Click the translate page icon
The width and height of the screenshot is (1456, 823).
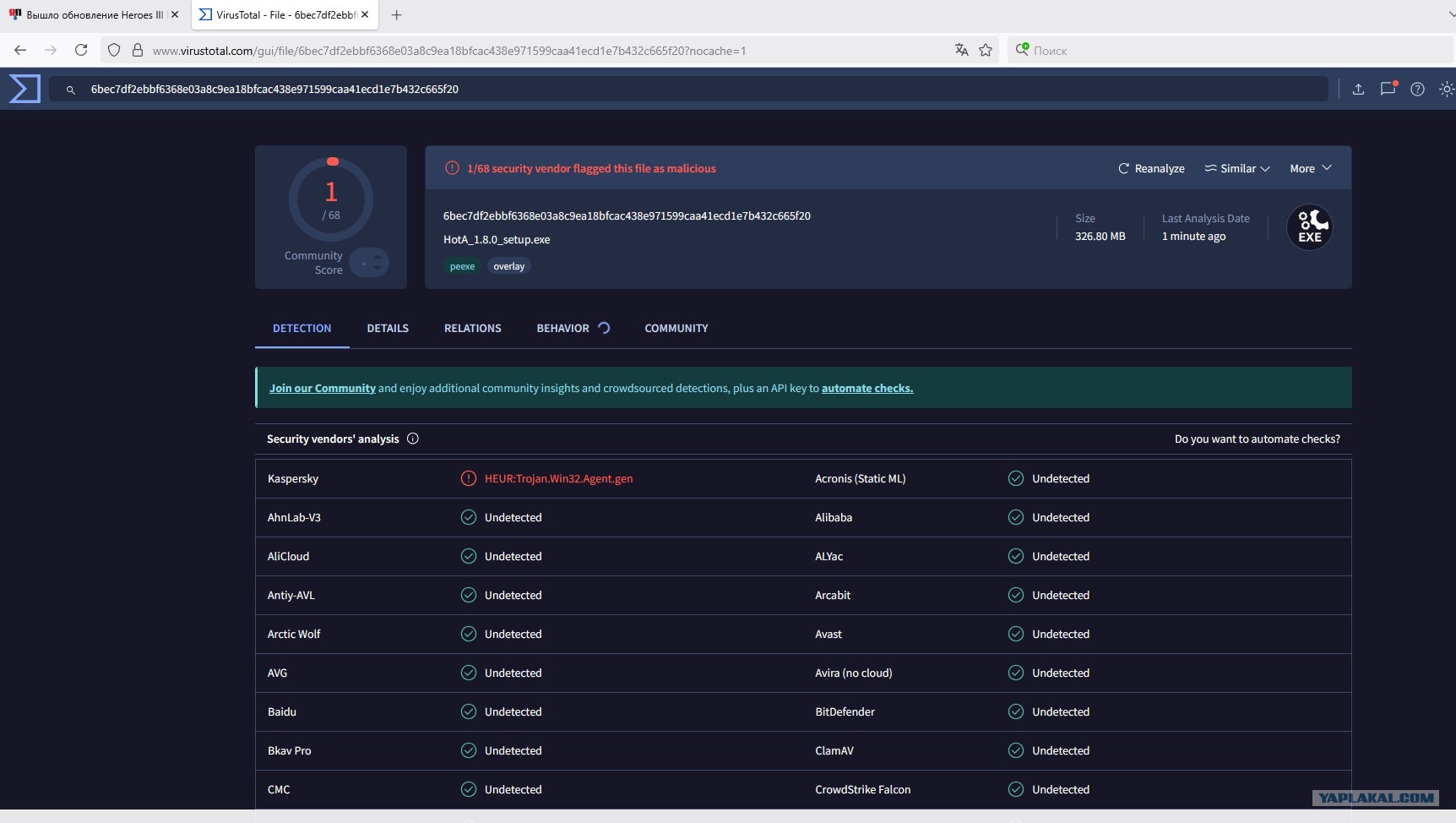[x=961, y=50]
